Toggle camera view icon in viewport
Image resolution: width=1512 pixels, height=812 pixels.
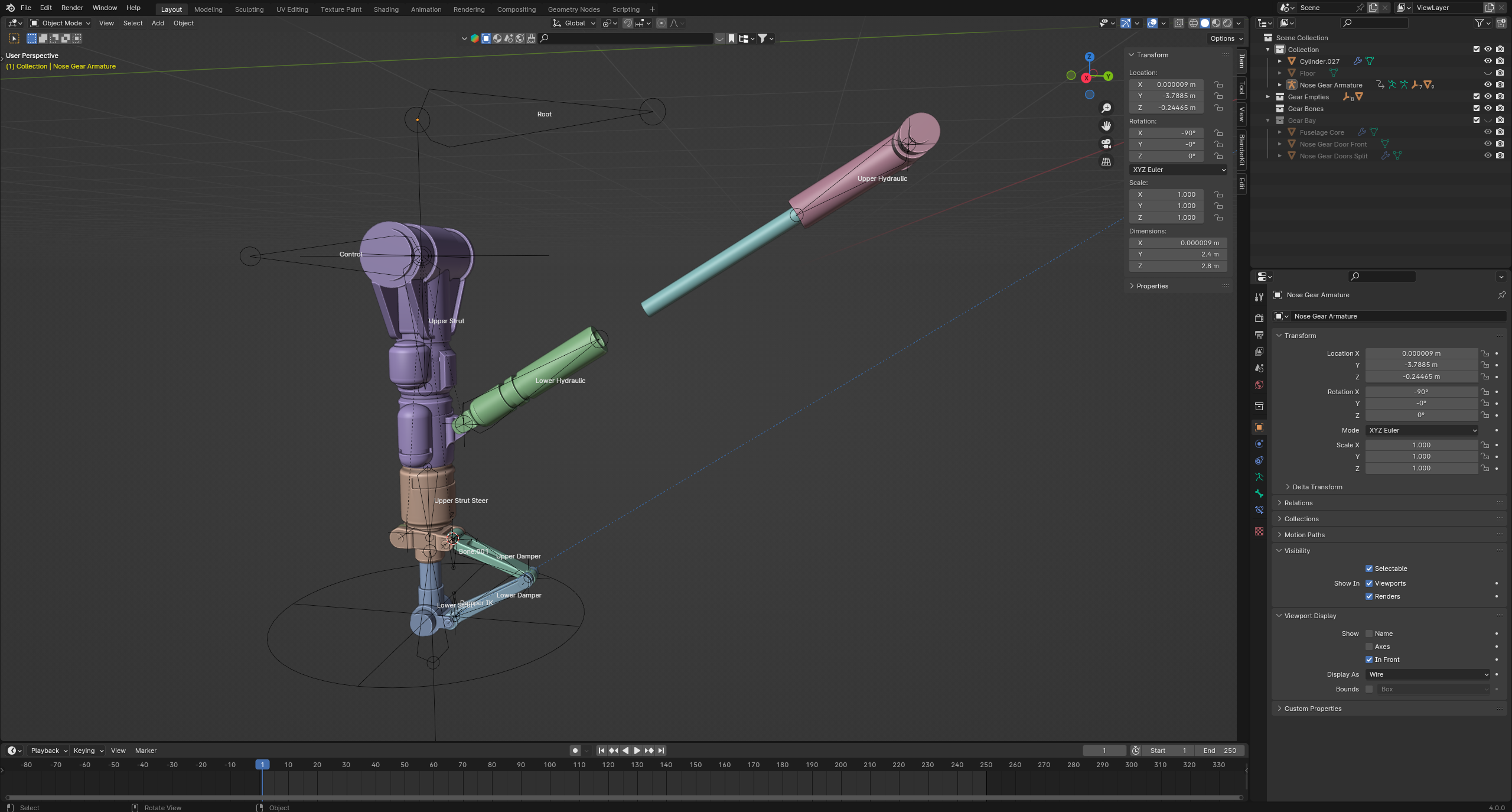click(1106, 144)
